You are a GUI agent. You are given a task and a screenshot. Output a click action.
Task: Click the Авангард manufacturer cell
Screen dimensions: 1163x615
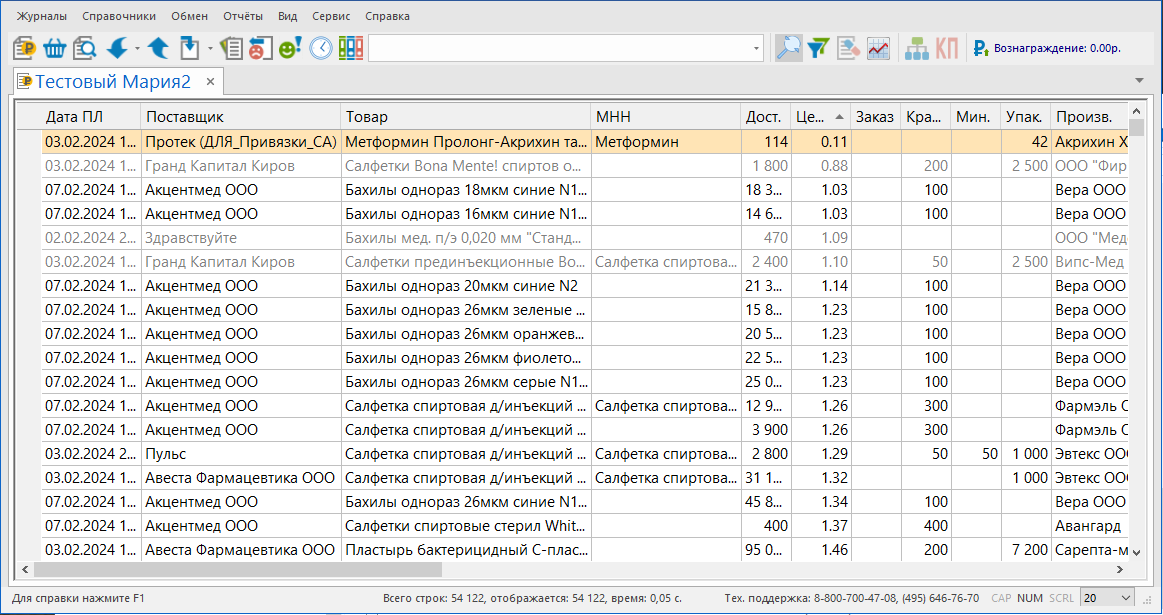(x=1089, y=526)
